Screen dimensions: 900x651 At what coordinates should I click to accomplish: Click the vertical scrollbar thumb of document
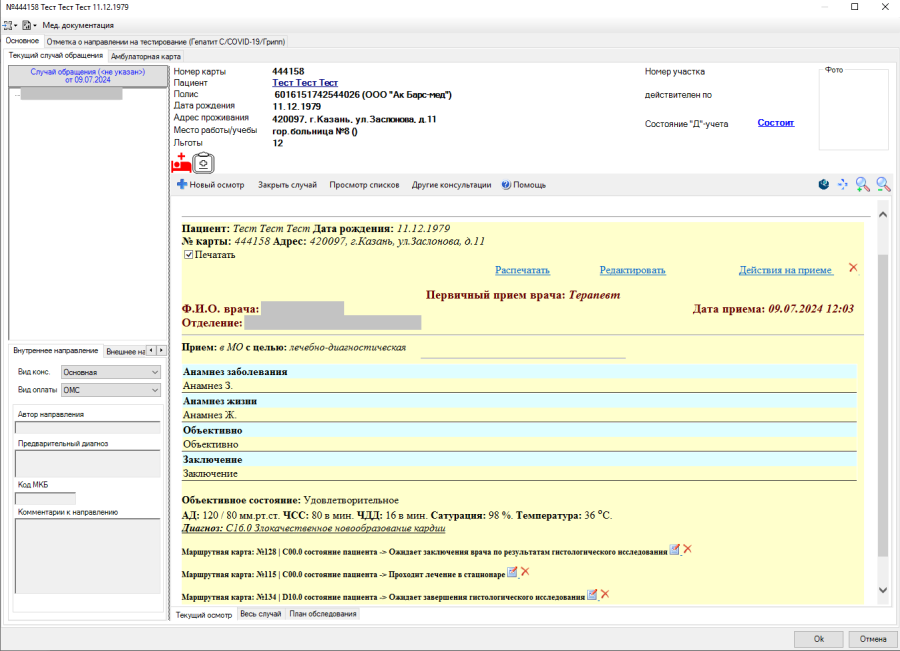(x=883, y=405)
